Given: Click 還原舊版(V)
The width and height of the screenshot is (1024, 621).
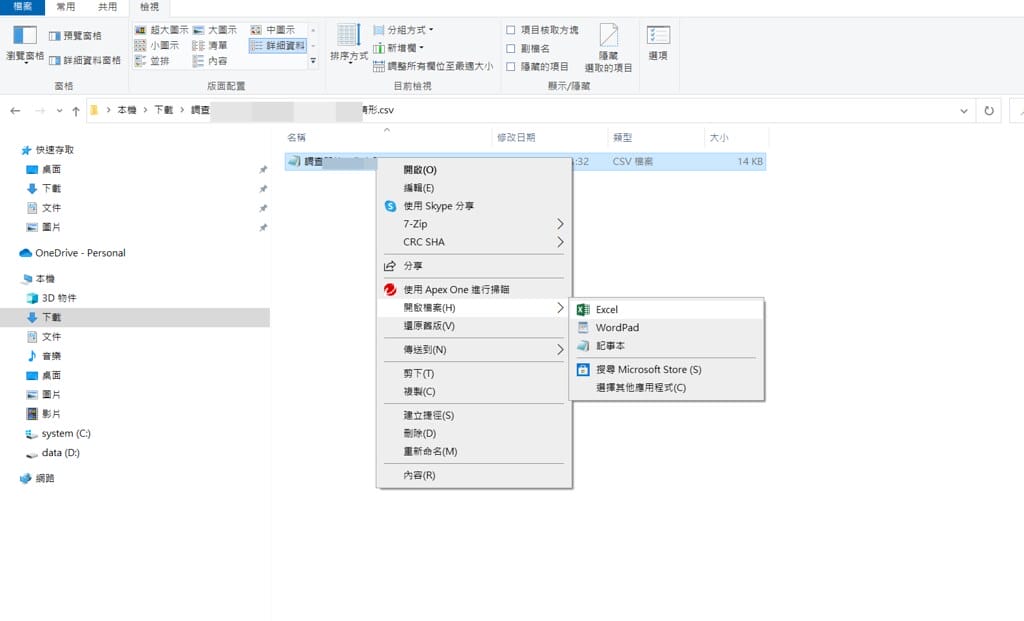Looking at the screenshot, I should coord(474,326).
